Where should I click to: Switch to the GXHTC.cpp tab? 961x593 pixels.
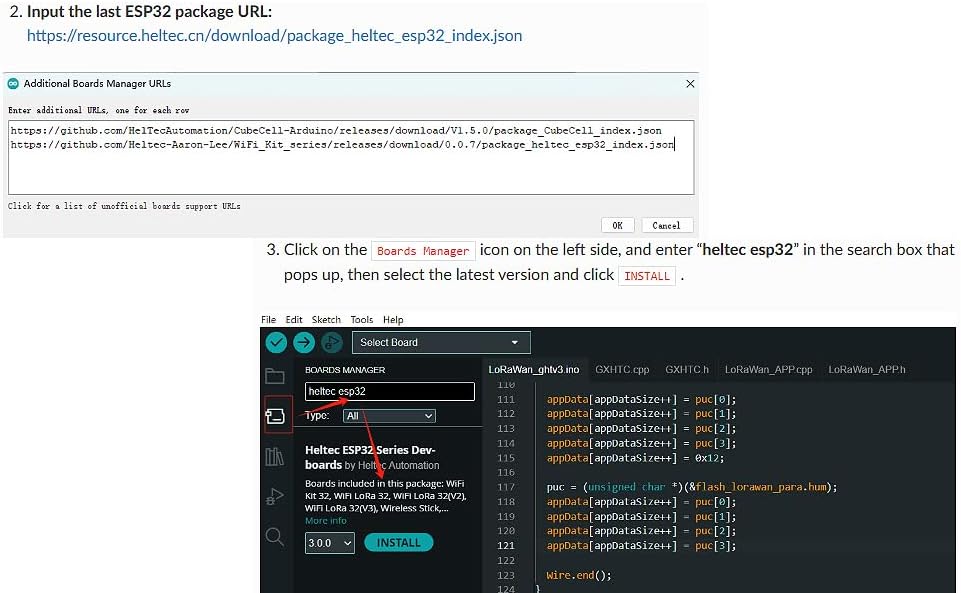click(x=622, y=368)
